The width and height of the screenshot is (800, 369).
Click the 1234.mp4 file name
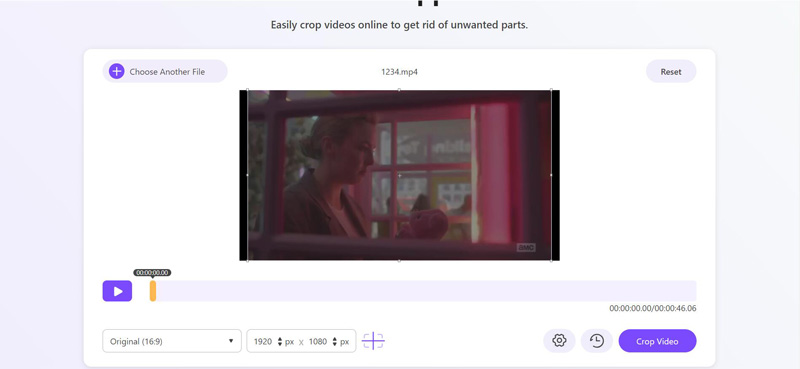coord(399,72)
